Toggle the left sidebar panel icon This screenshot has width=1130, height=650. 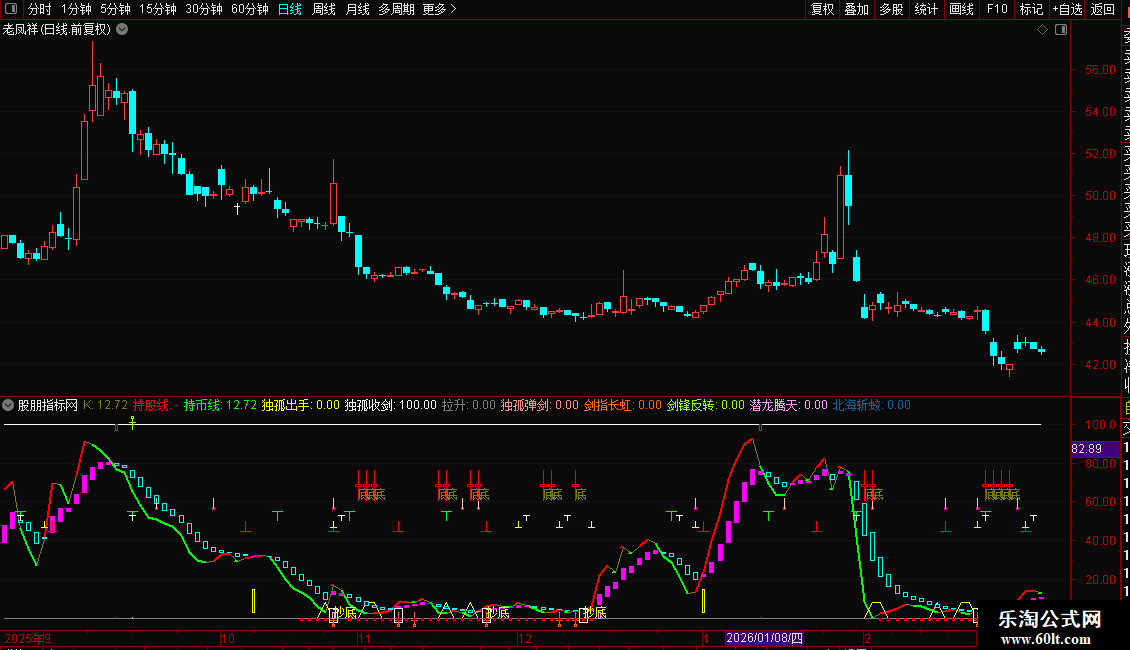click(x=10, y=9)
